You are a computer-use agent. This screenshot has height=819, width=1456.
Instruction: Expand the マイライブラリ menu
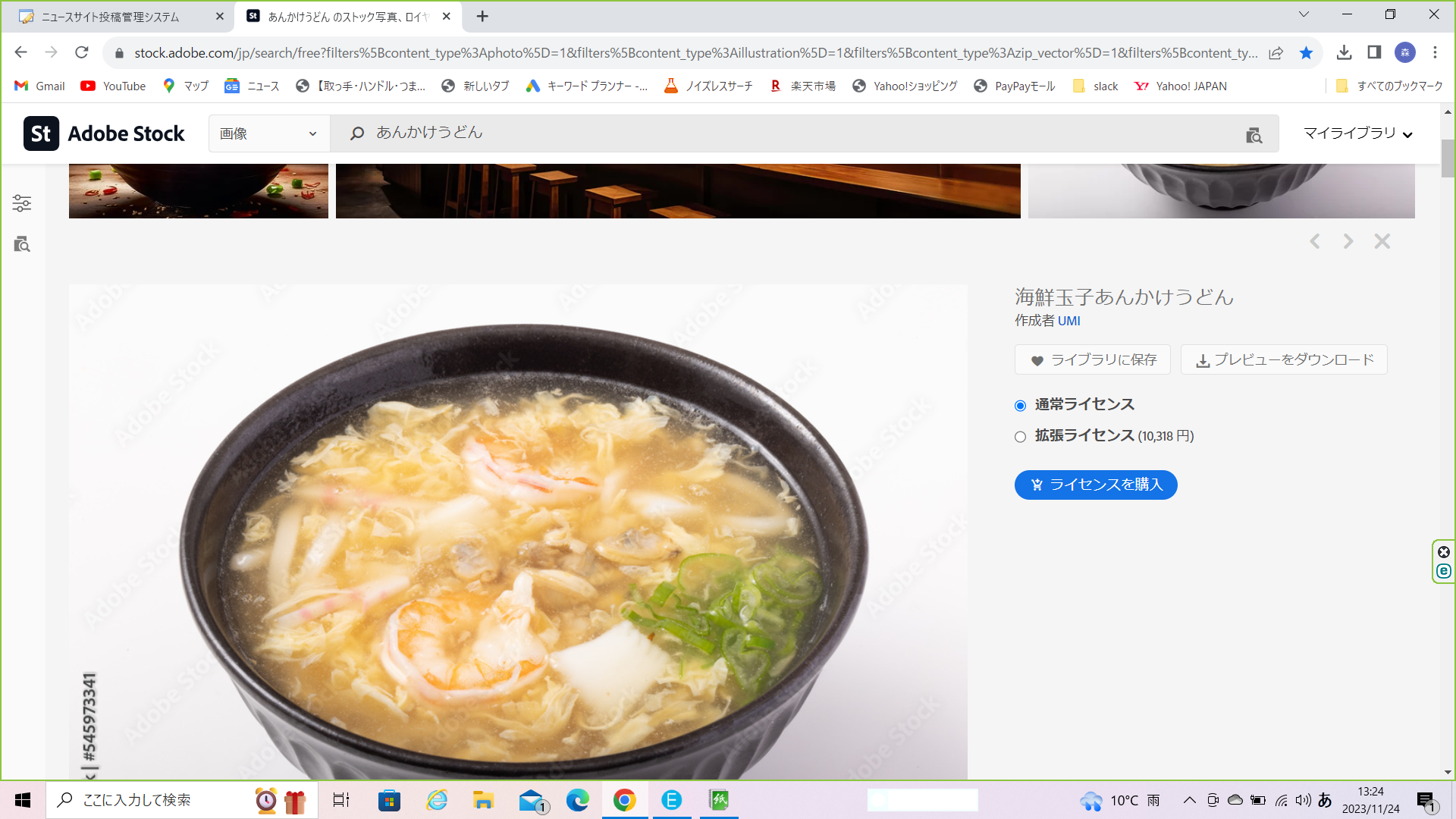pyautogui.click(x=1357, y=133)
